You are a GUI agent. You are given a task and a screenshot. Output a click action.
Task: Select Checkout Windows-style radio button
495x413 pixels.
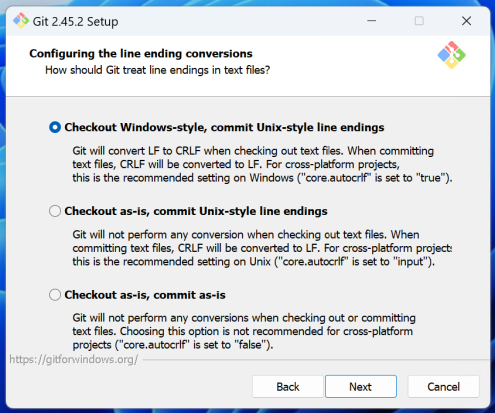click(55, 127)
